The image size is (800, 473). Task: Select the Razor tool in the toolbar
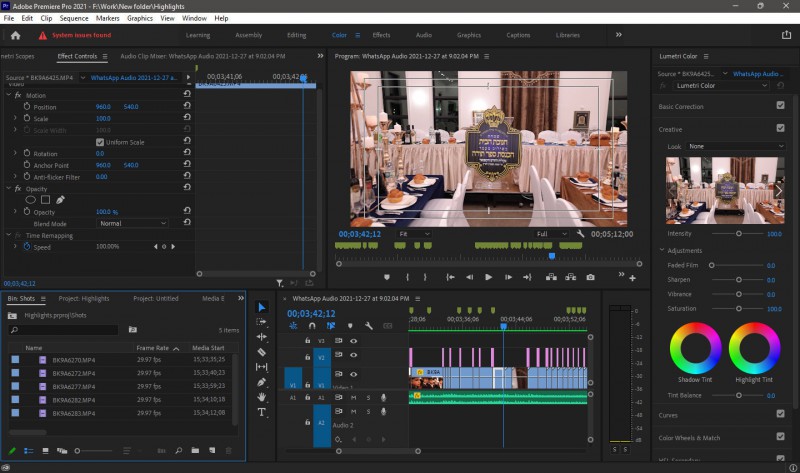point(262,352)
